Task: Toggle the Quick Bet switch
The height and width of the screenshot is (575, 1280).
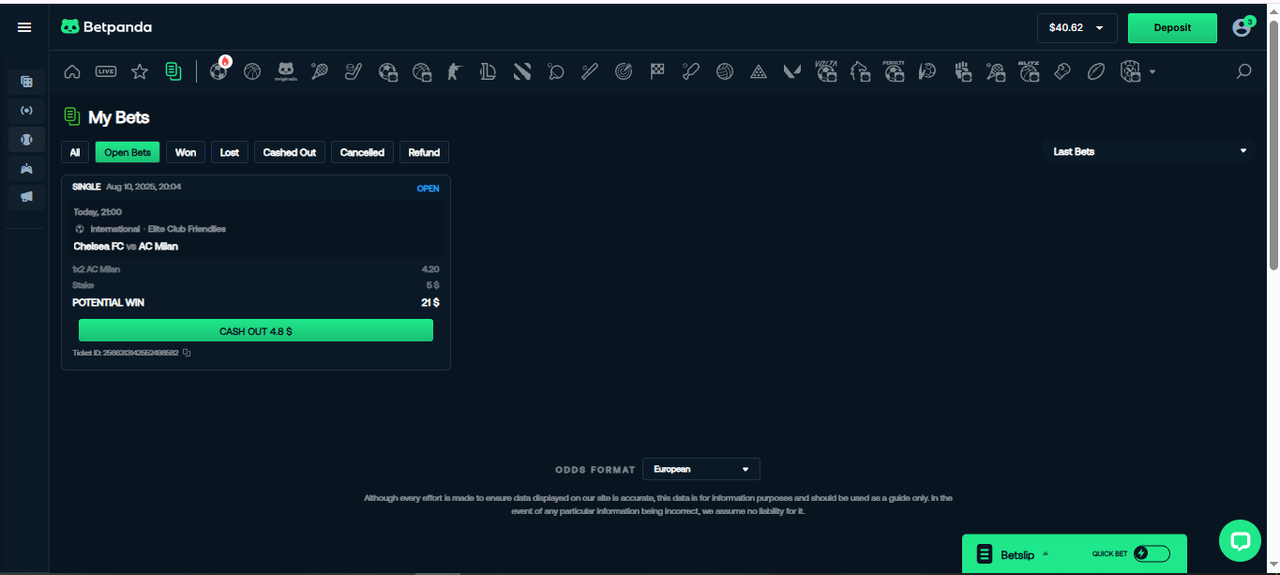Action: tap(1151, 554)
